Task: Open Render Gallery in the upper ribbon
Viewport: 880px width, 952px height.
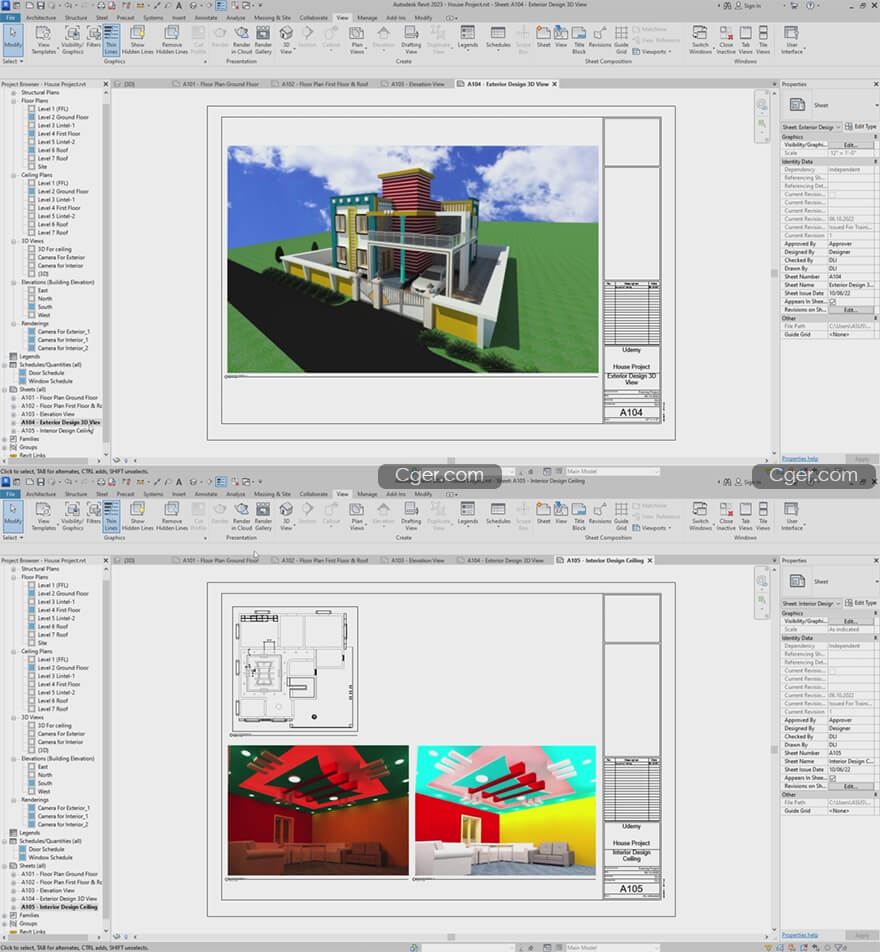Action: [263, 40]
